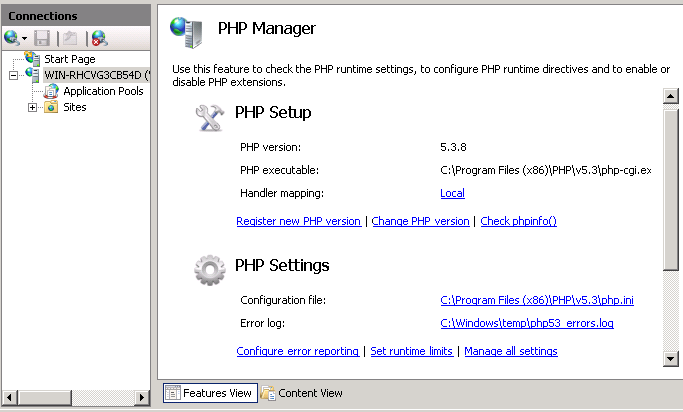Click the vertical scrollbar thumb in PHP Manager
683x412 pixels.
click(x=670, y=189)
